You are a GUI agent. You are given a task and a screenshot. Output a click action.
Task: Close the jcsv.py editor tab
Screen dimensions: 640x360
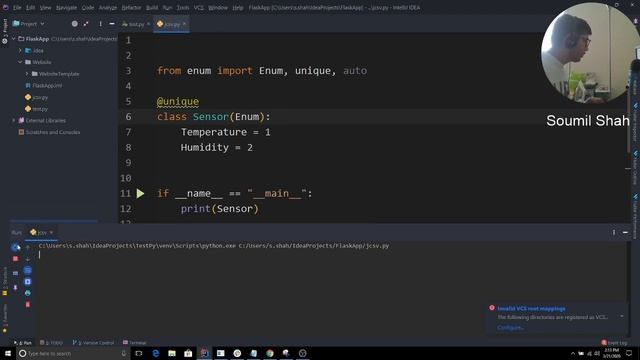coord(184,24)
